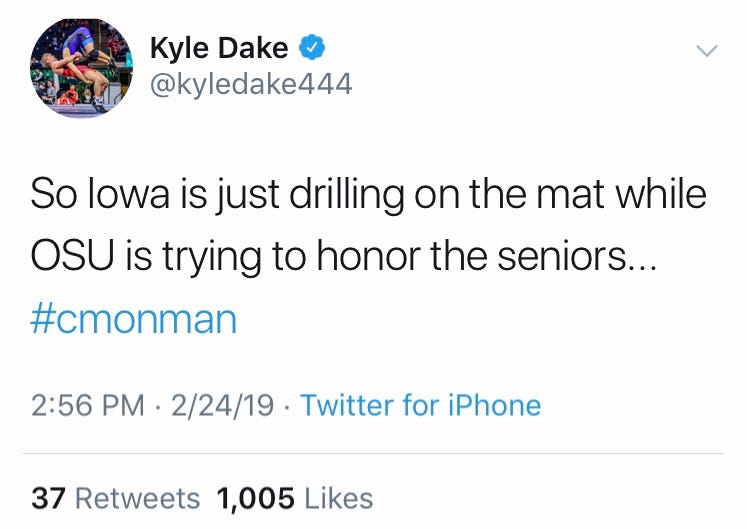The width and height of the screenshot is (747, 529).
Task: Follow the #cmonman hashtag
Action: point(134,320)
